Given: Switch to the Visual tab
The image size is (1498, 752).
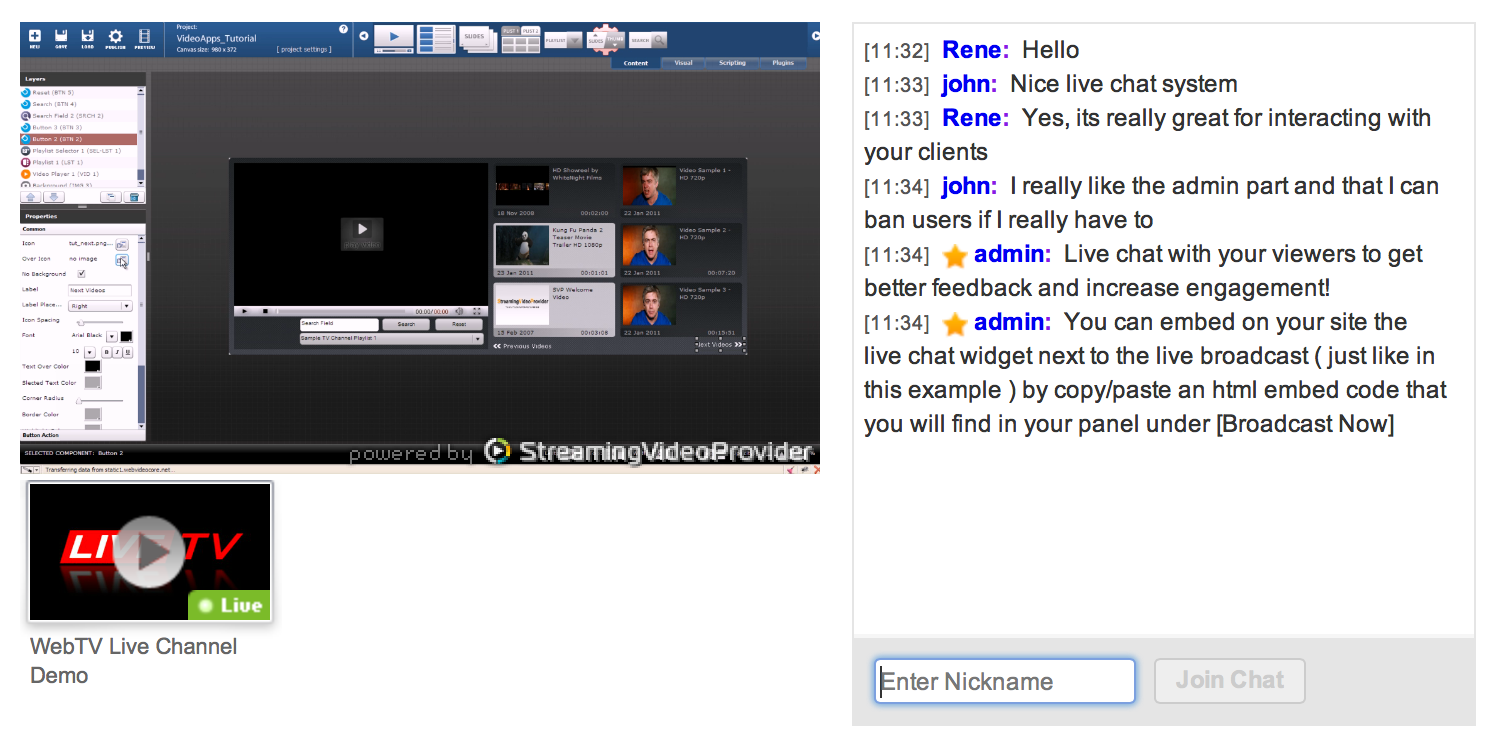Looking at the screenshot, I should (x=683, y=63).
